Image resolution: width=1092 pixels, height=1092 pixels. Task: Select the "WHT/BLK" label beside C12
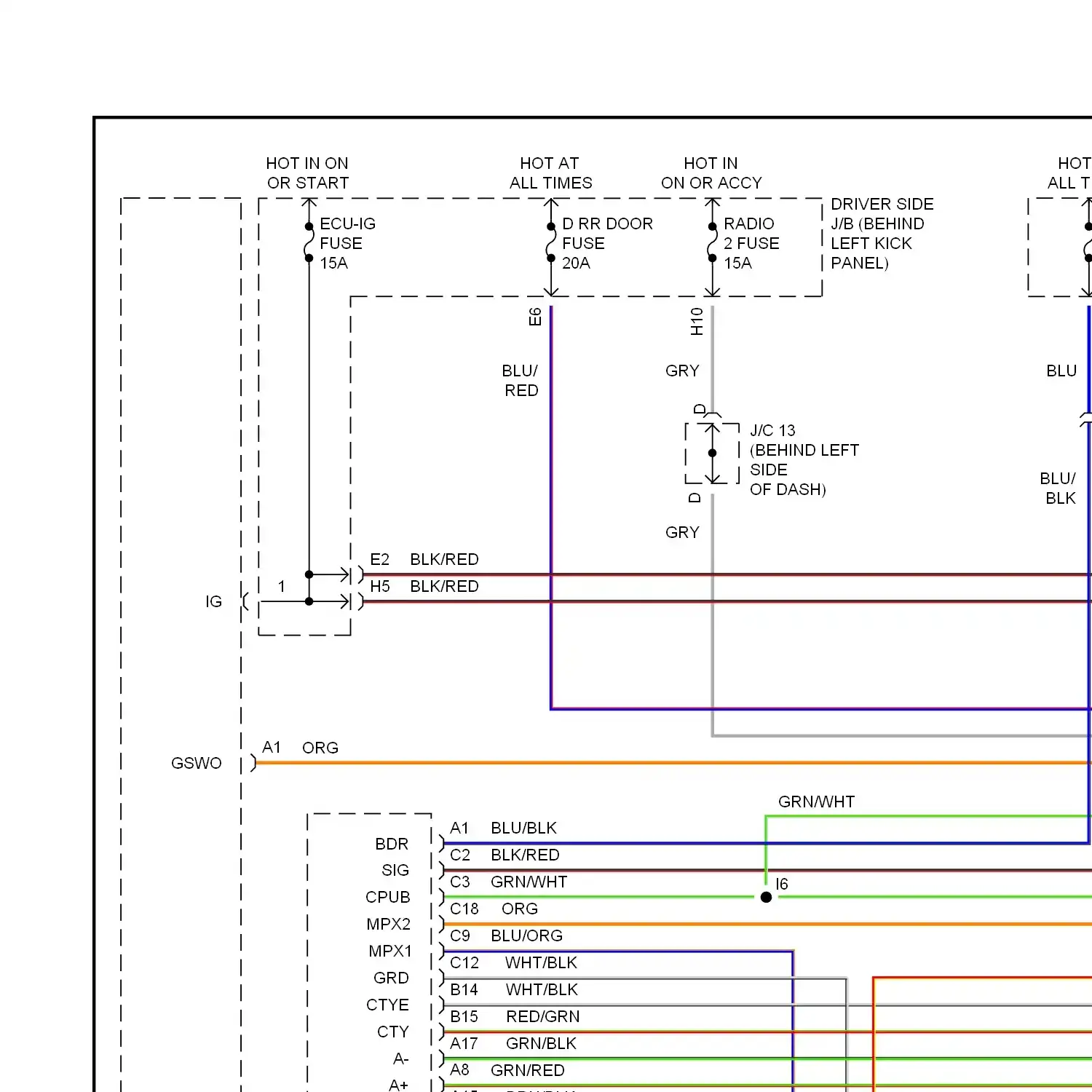[541, 963]
